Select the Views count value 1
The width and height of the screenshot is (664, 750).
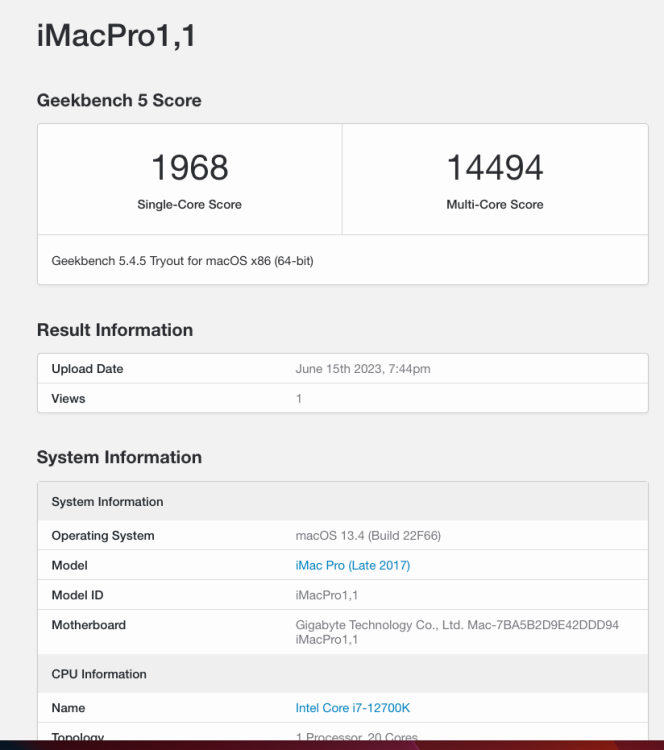[299, 398]
